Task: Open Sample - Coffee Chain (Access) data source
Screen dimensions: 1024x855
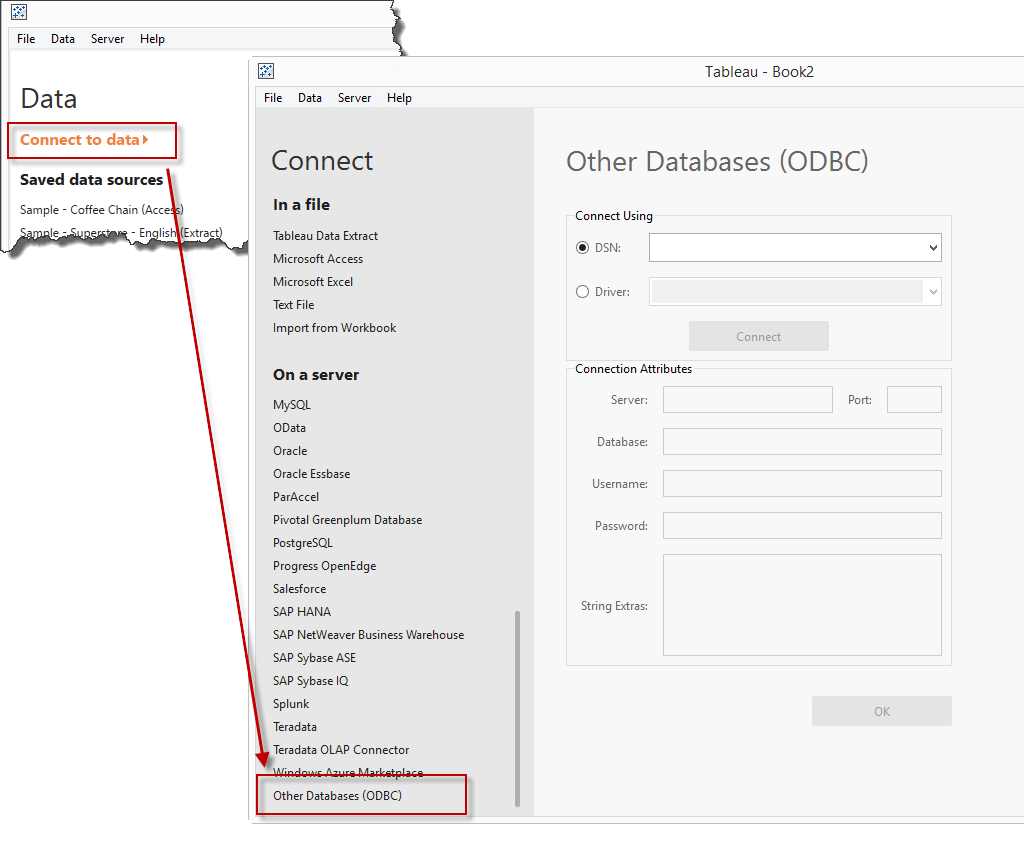Action: tap(102, 210)
